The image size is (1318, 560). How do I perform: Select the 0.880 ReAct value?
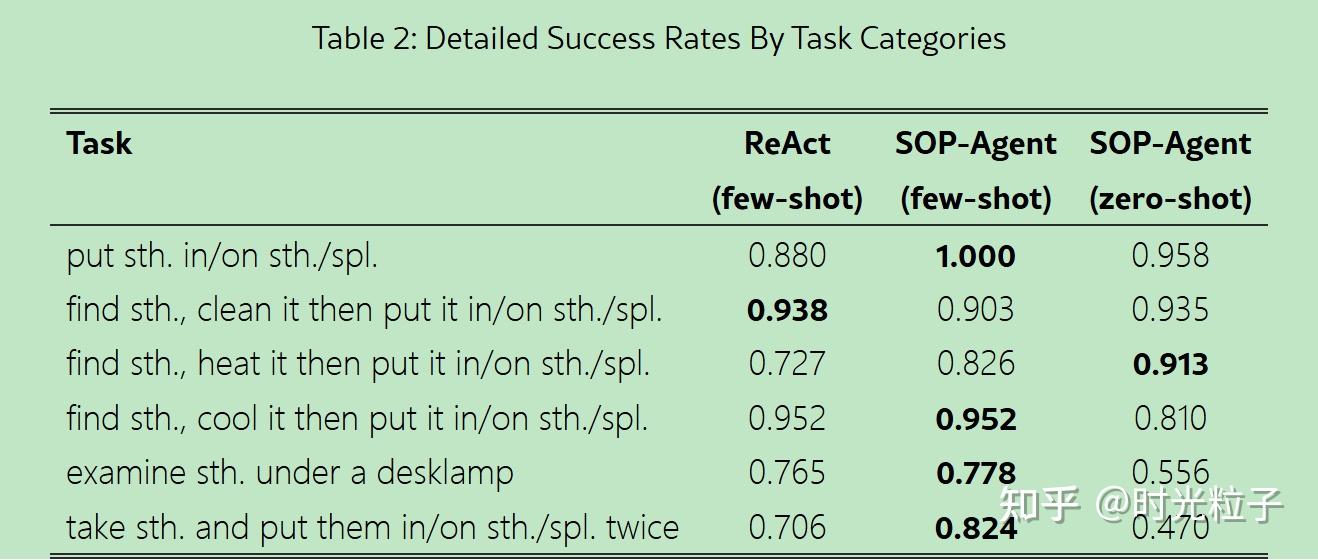787,256
